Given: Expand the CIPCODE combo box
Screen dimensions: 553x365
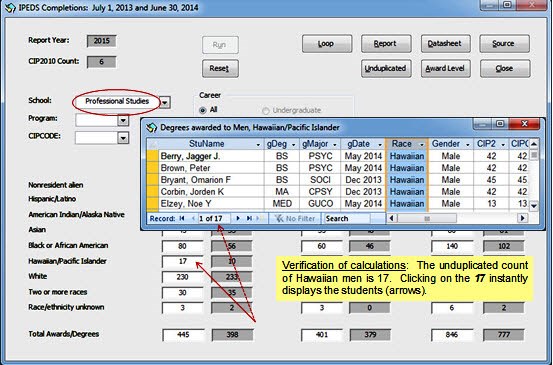Looking at the screenshot, I should point(123,138).
